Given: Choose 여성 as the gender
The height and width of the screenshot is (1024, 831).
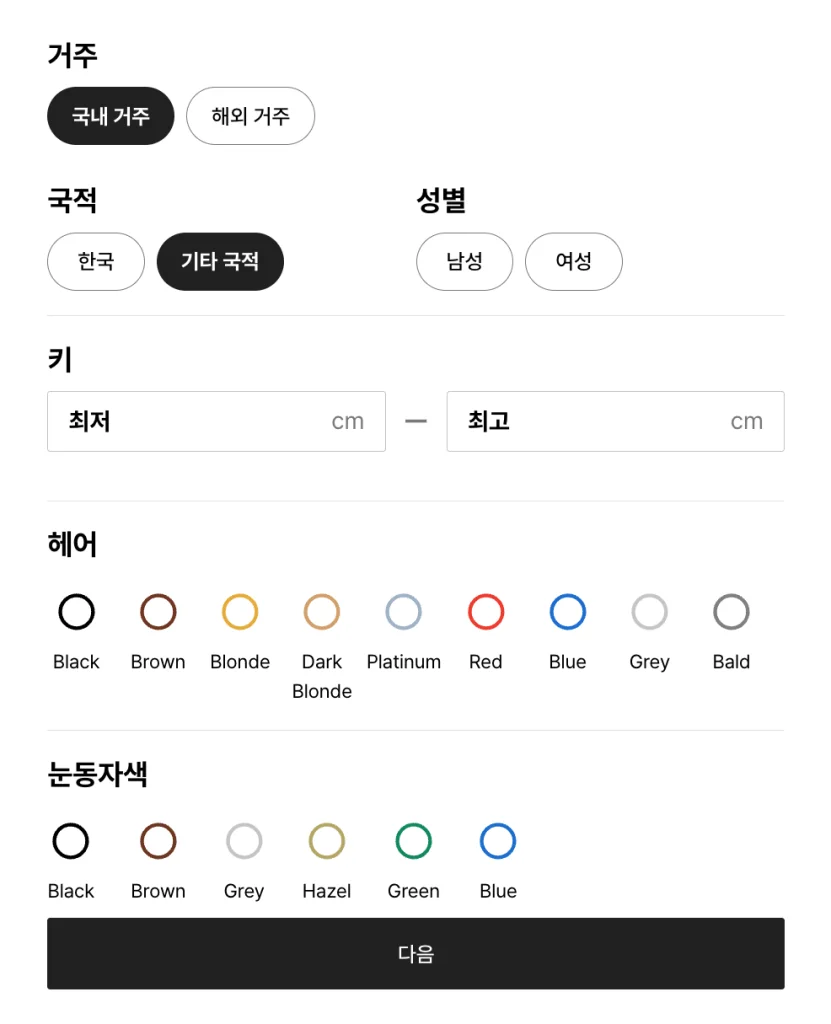Looking at the screenshot, I should [x=573, y=261].
